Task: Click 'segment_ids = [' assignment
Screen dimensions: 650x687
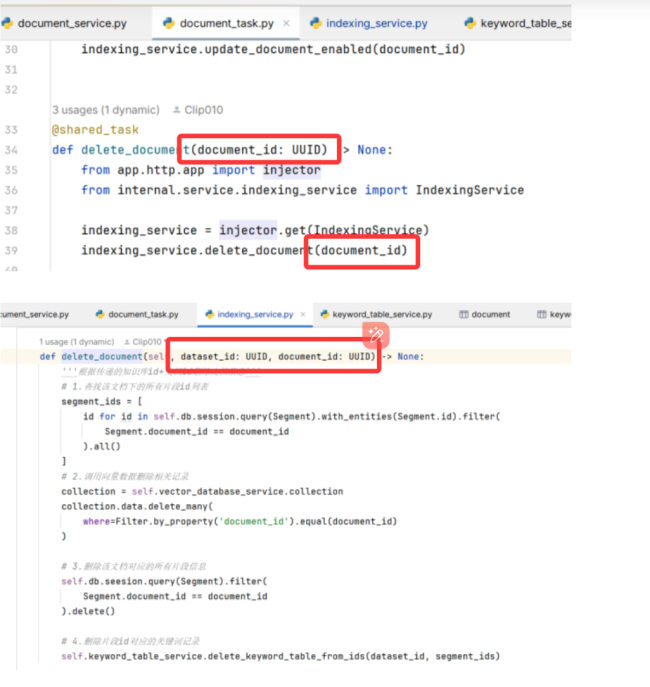Action: click(x=102, y=402)
